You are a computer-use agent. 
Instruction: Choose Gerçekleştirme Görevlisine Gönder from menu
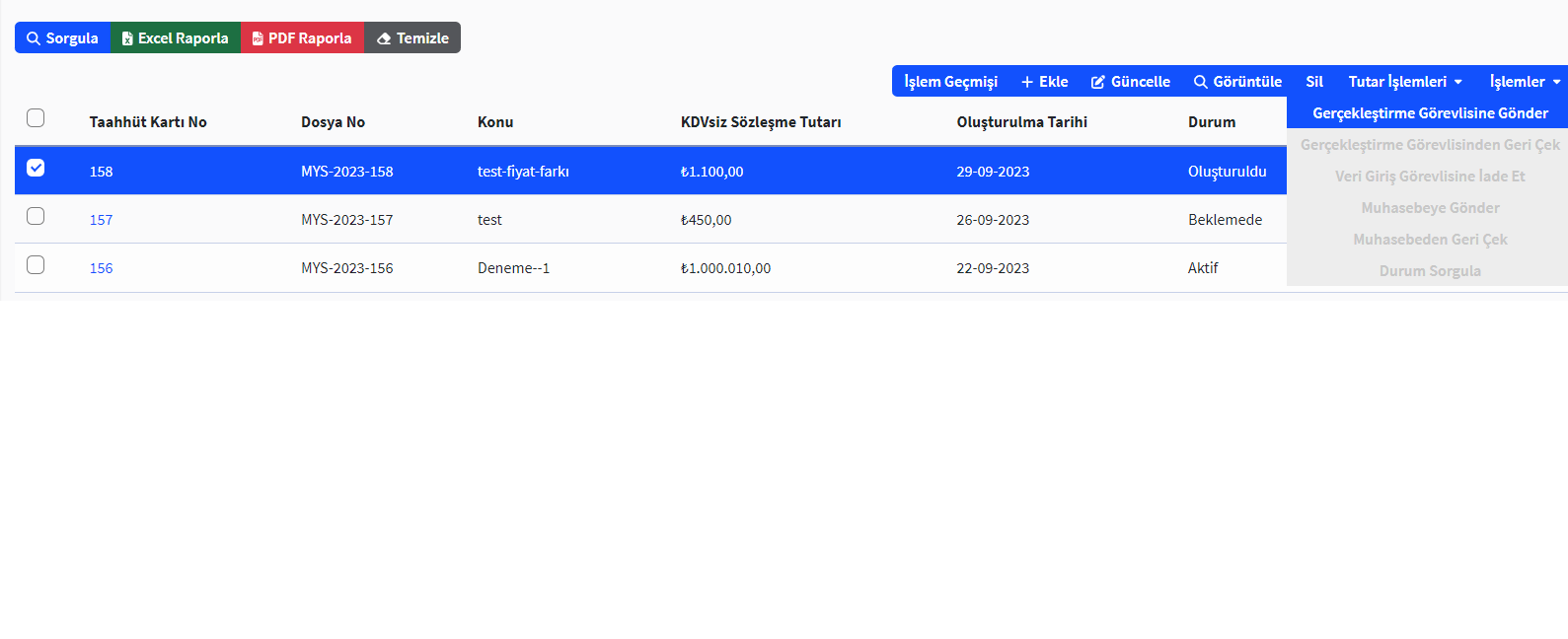1430,113
